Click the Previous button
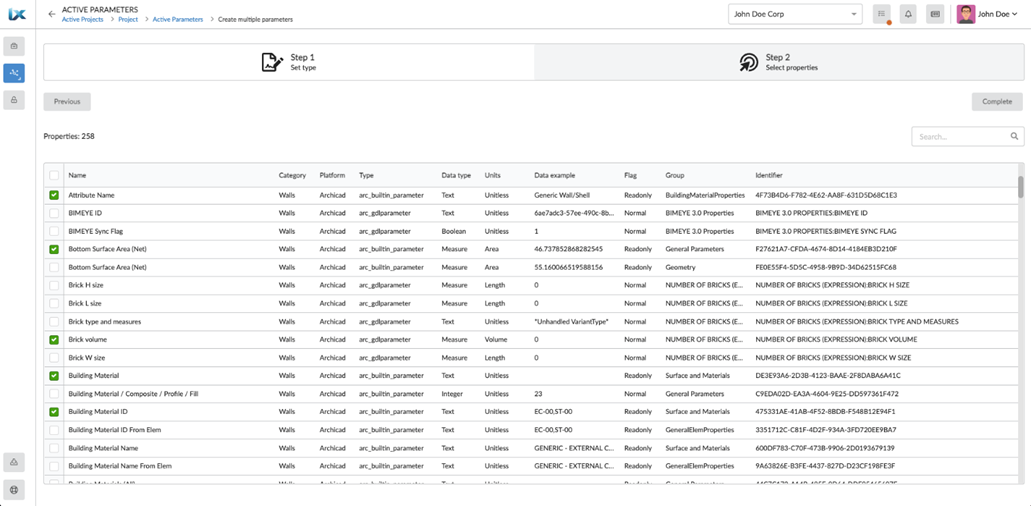 tap(67, 102)
